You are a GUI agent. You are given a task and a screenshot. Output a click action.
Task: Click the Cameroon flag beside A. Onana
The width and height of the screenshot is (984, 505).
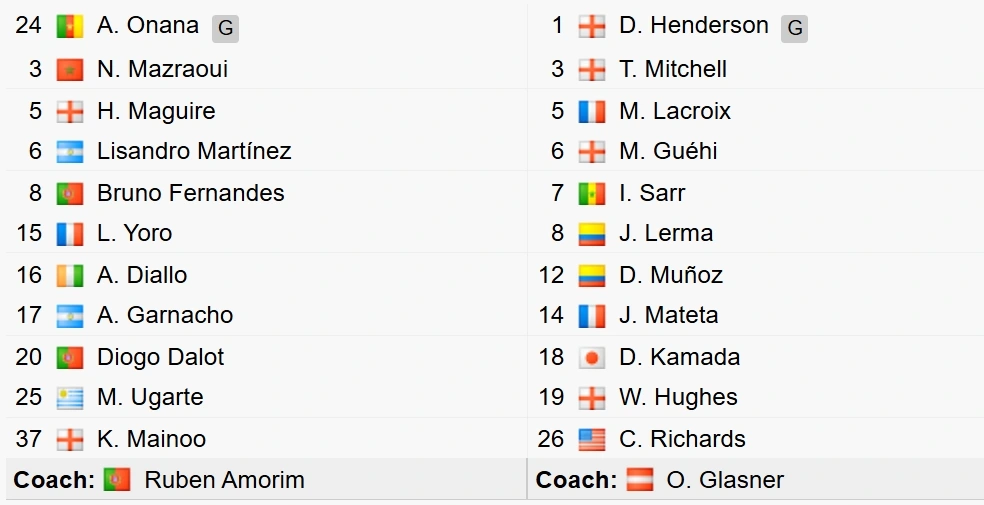(x=70, y=26)
